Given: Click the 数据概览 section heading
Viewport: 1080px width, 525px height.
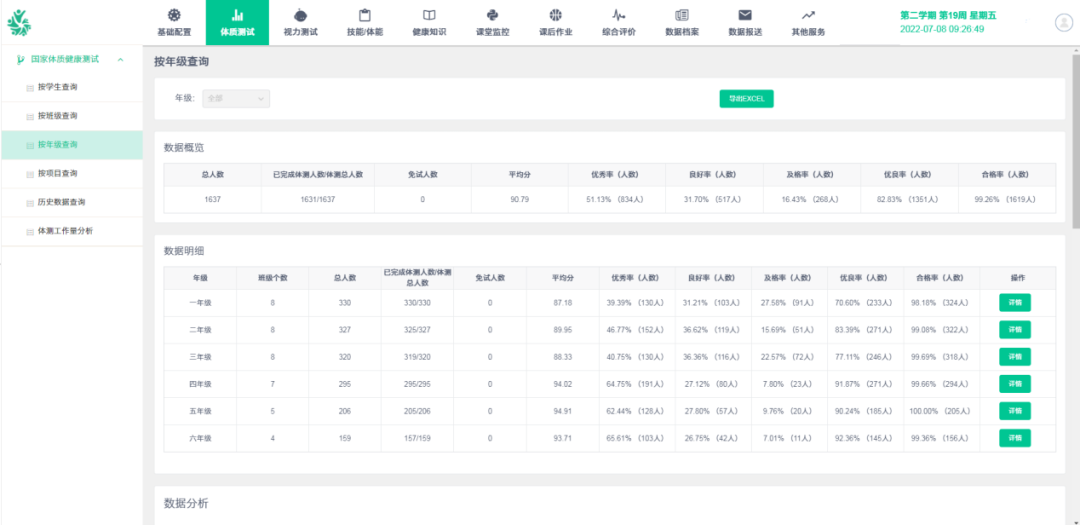Looking at the screenshot, I should click(184, 147).
